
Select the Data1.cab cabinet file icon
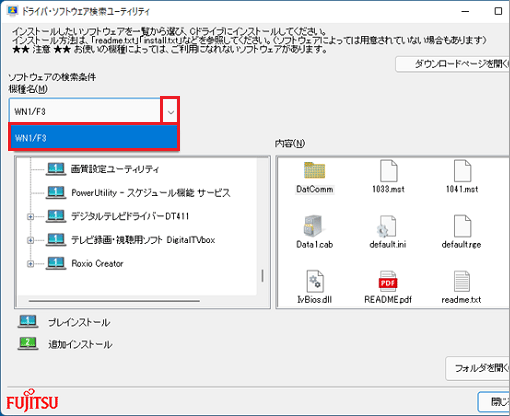tap(313, 226)
